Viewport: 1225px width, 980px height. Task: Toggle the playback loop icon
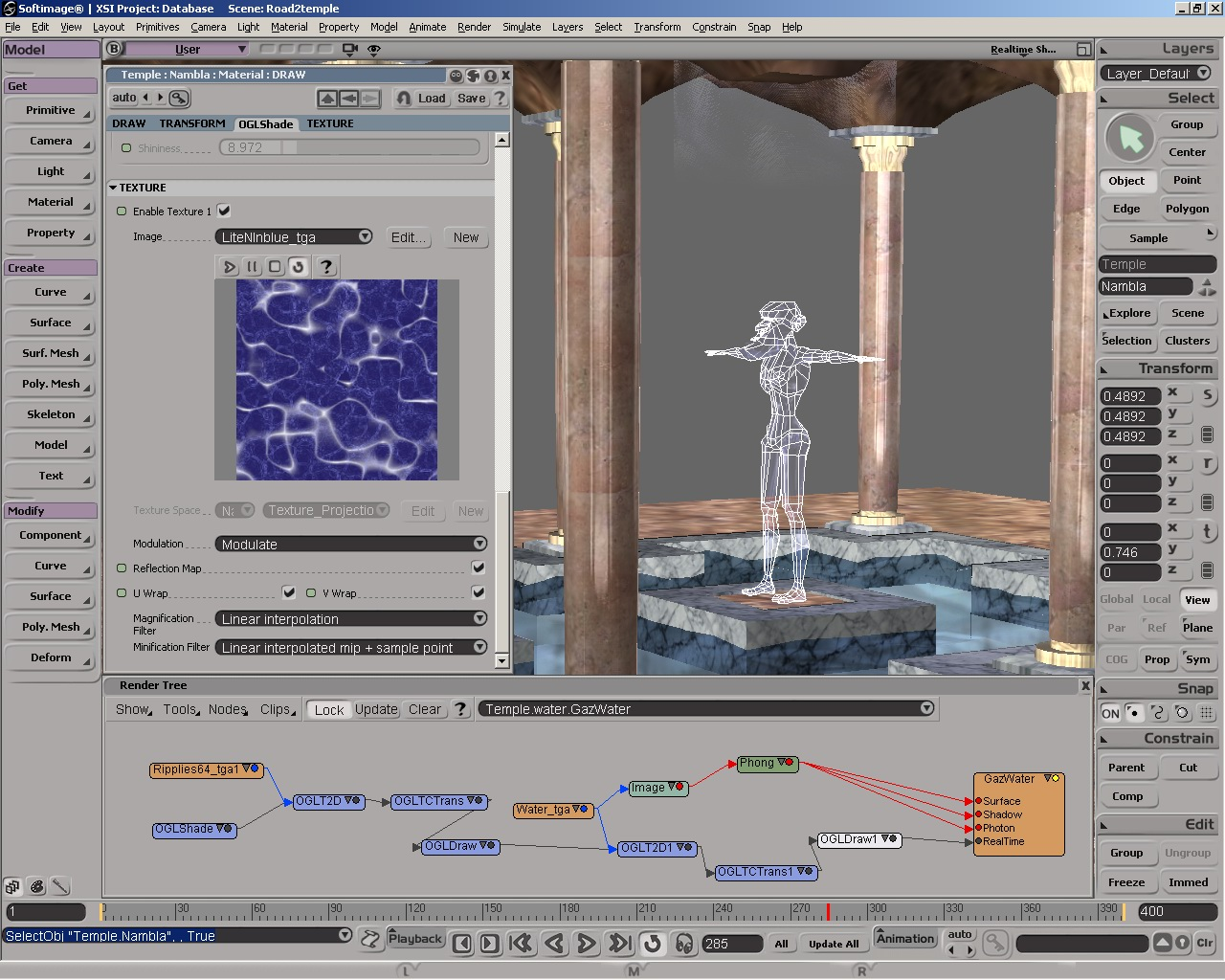pyautogui.click(x=652, y=944)
